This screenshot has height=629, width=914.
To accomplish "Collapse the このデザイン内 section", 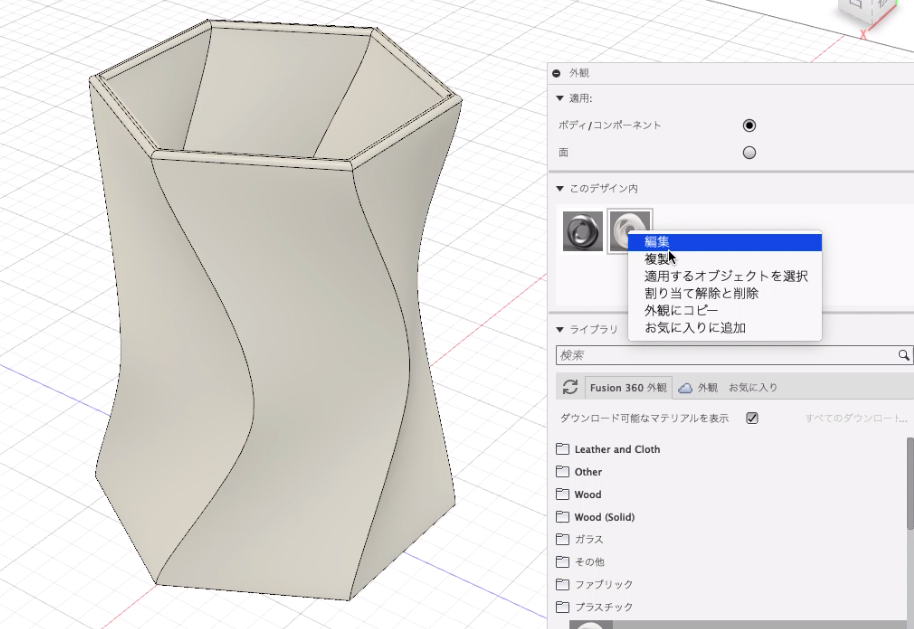I will (560, 188).
